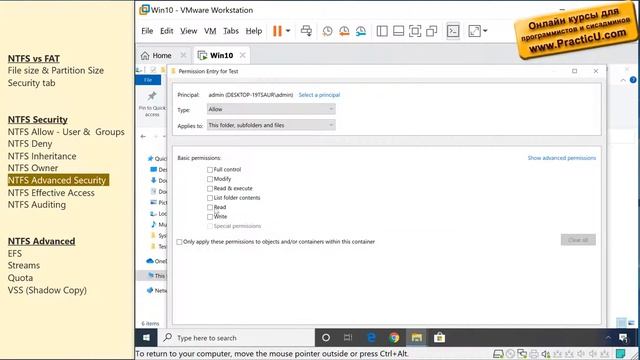Click Show advanced permissions link
Image resolution: width=640 pixels, height=360 pixels.
point(562,158)
